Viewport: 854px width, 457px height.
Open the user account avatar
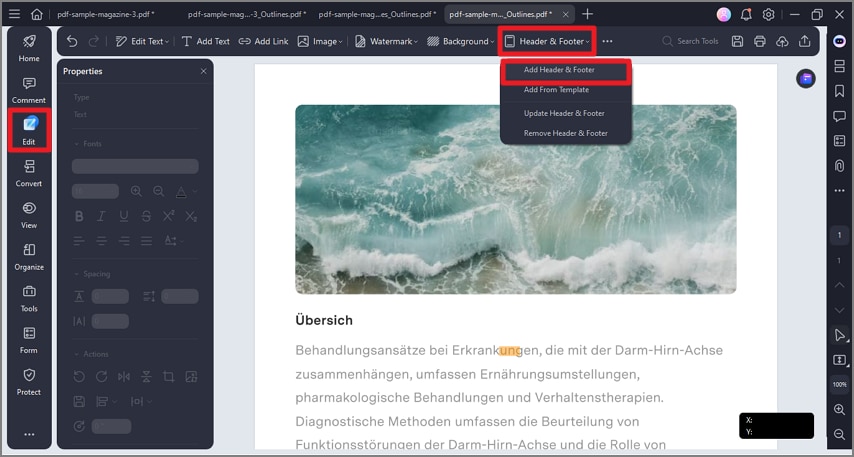click(724, 15)
